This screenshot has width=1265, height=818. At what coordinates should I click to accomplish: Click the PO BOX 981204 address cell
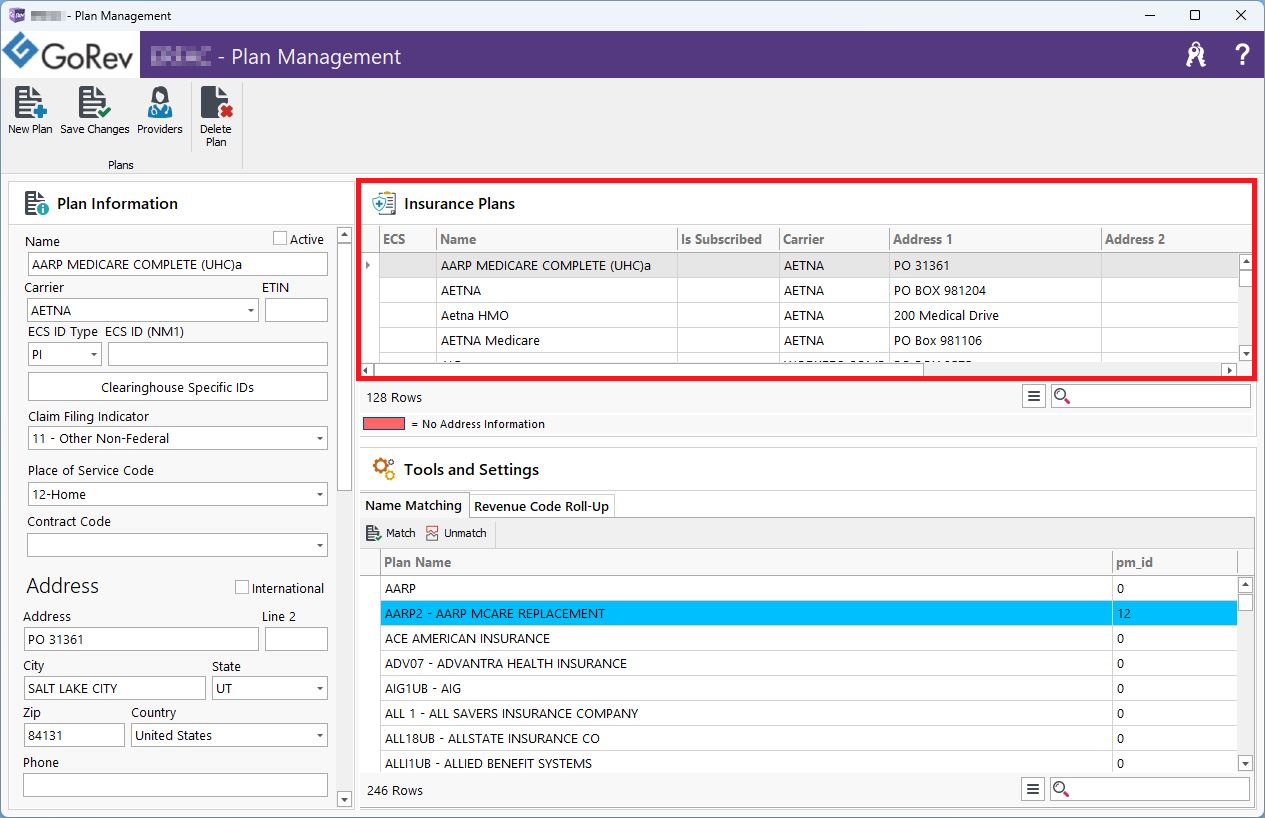click(x=995, y=291)
